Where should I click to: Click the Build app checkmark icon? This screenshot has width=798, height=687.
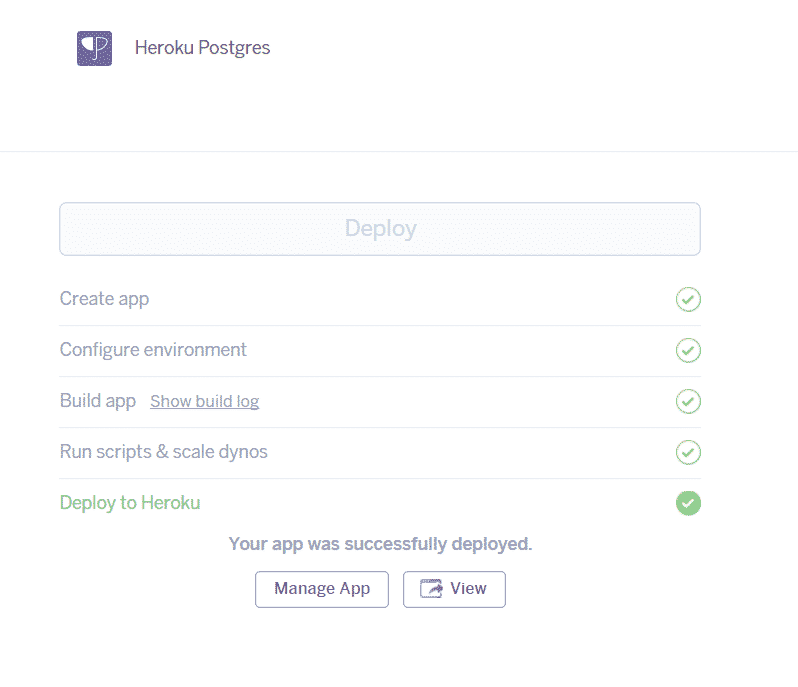click(x=688, y=401)
